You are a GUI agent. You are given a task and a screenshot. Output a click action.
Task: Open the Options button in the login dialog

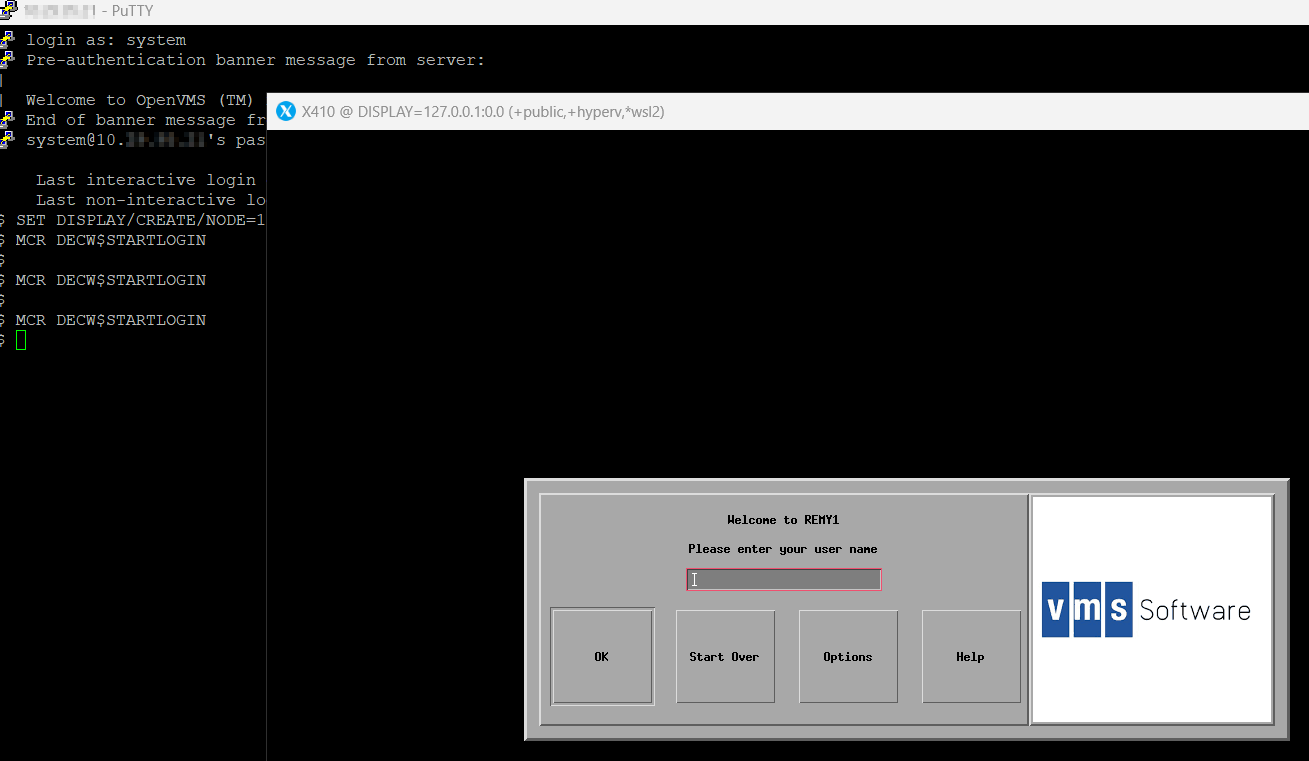coord(848,657)
